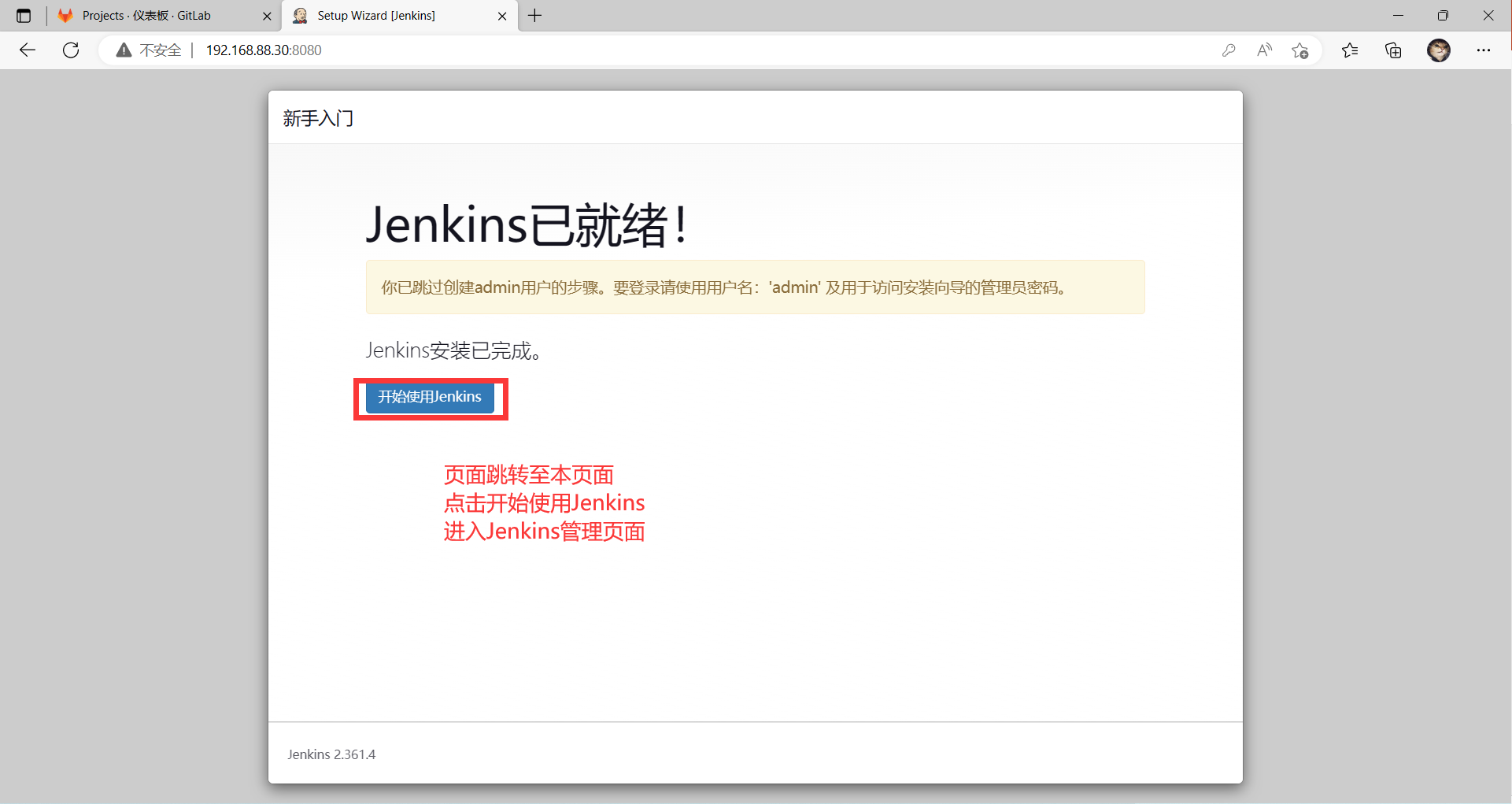
Task: Open the saved password key icon
Action: [x=1228, y=50]
